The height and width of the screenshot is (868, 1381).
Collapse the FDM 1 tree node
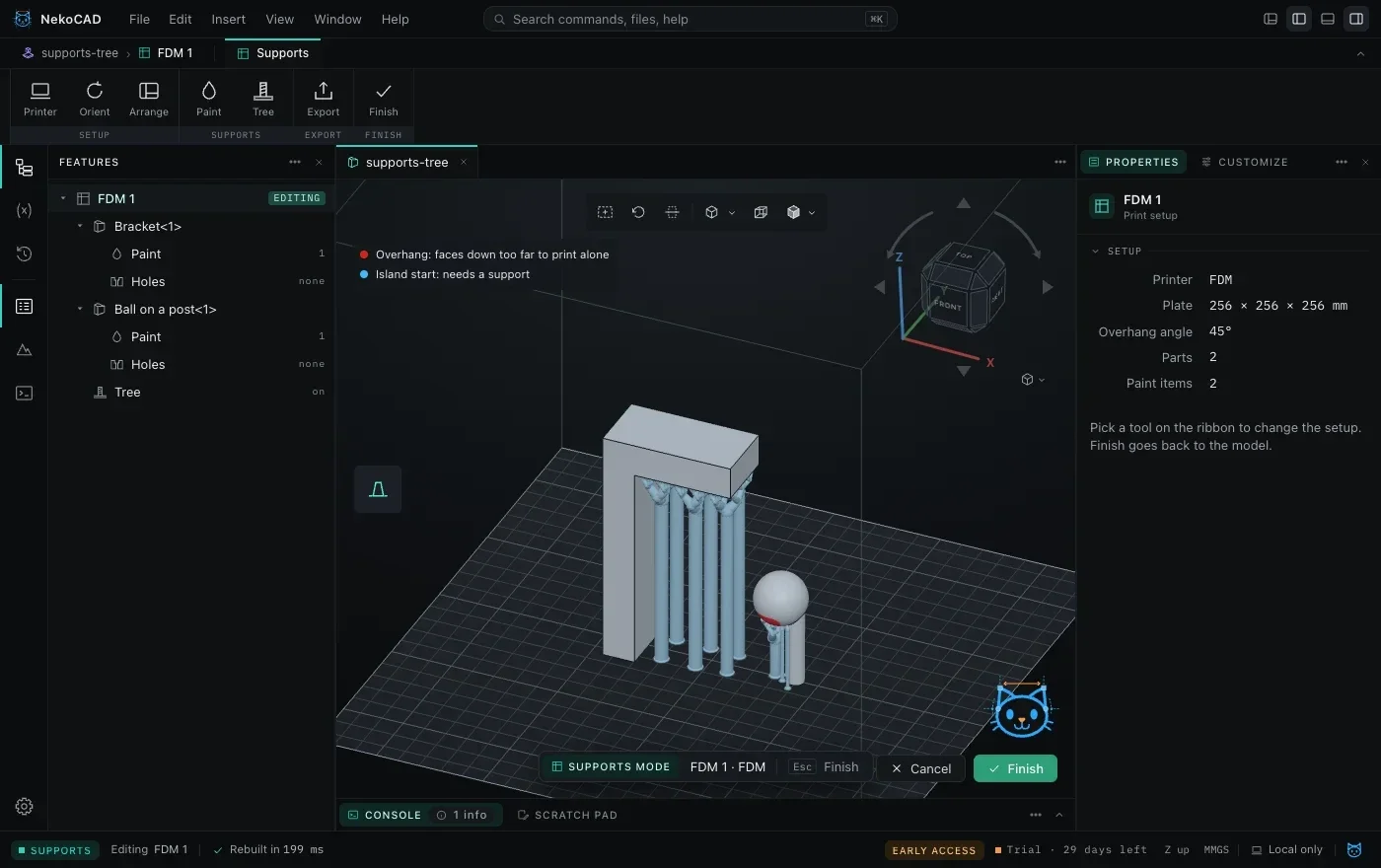pos(63,198)
